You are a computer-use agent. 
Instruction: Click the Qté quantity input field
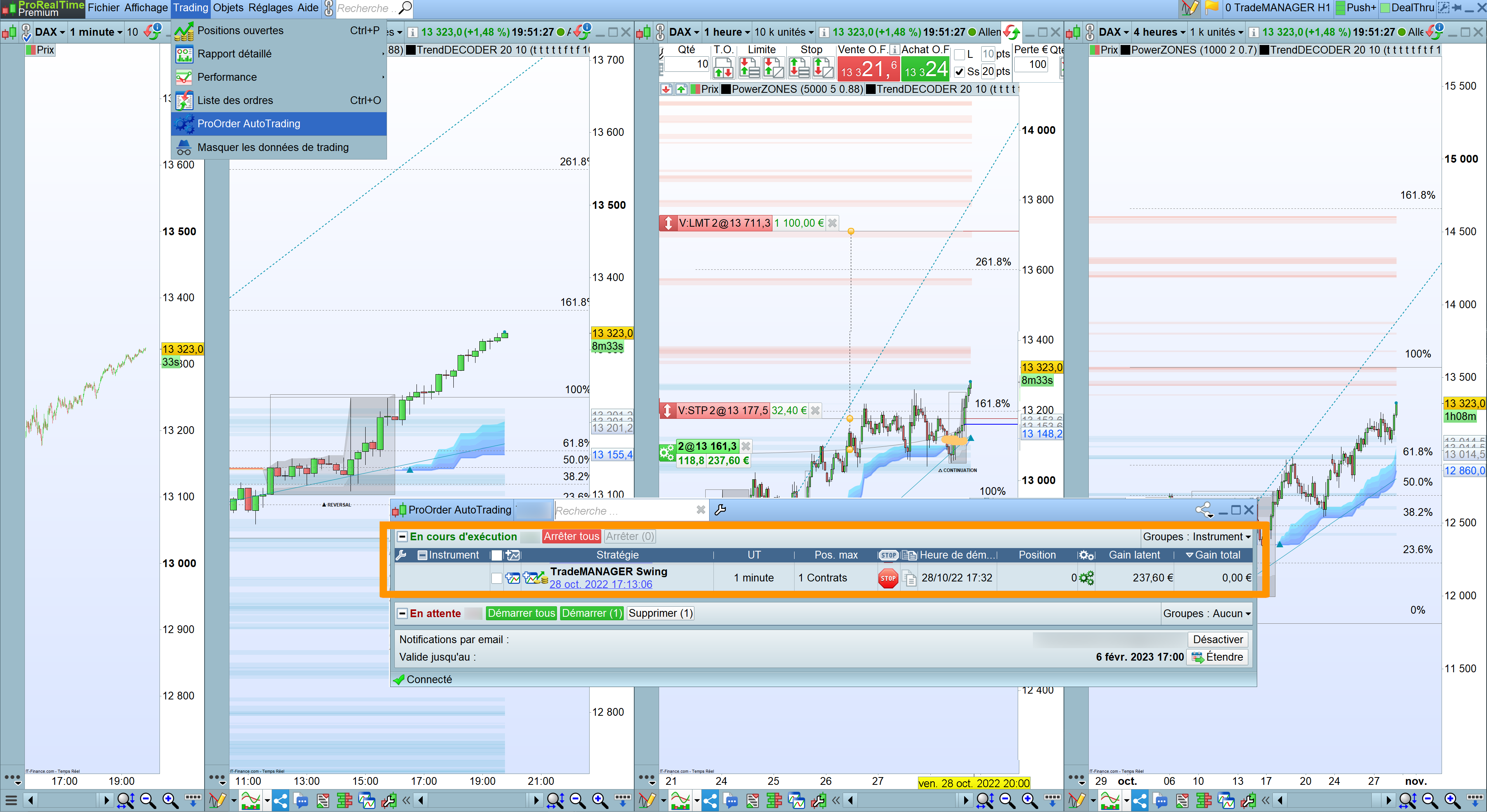tap(686, 64)
